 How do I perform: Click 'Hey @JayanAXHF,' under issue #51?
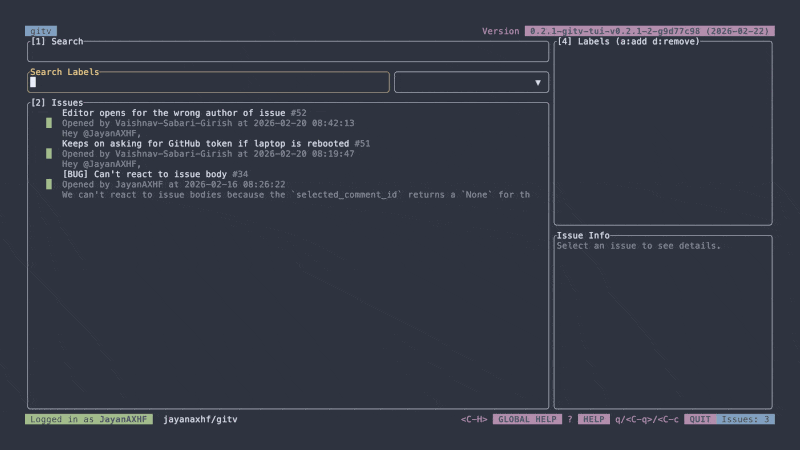point(102,164)
